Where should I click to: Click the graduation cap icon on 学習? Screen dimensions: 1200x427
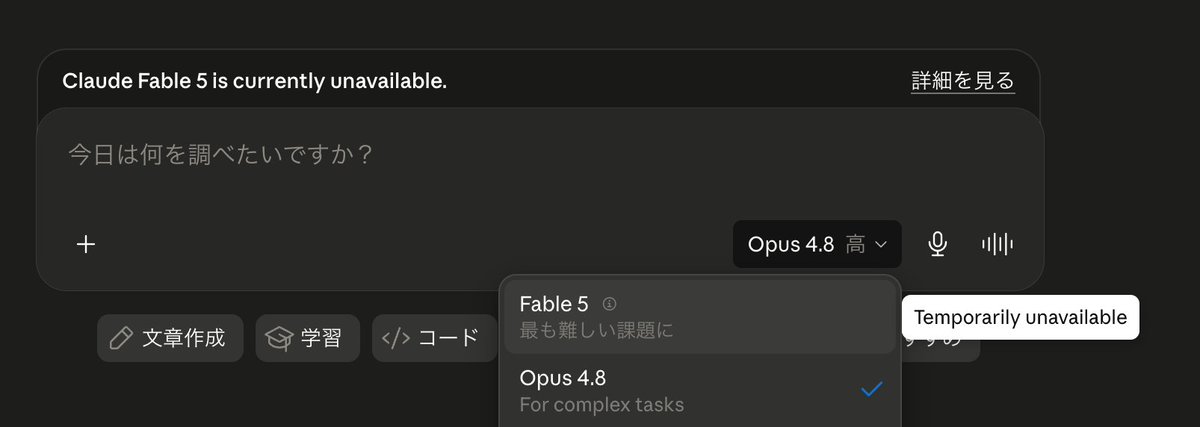(x=278, y=338)
